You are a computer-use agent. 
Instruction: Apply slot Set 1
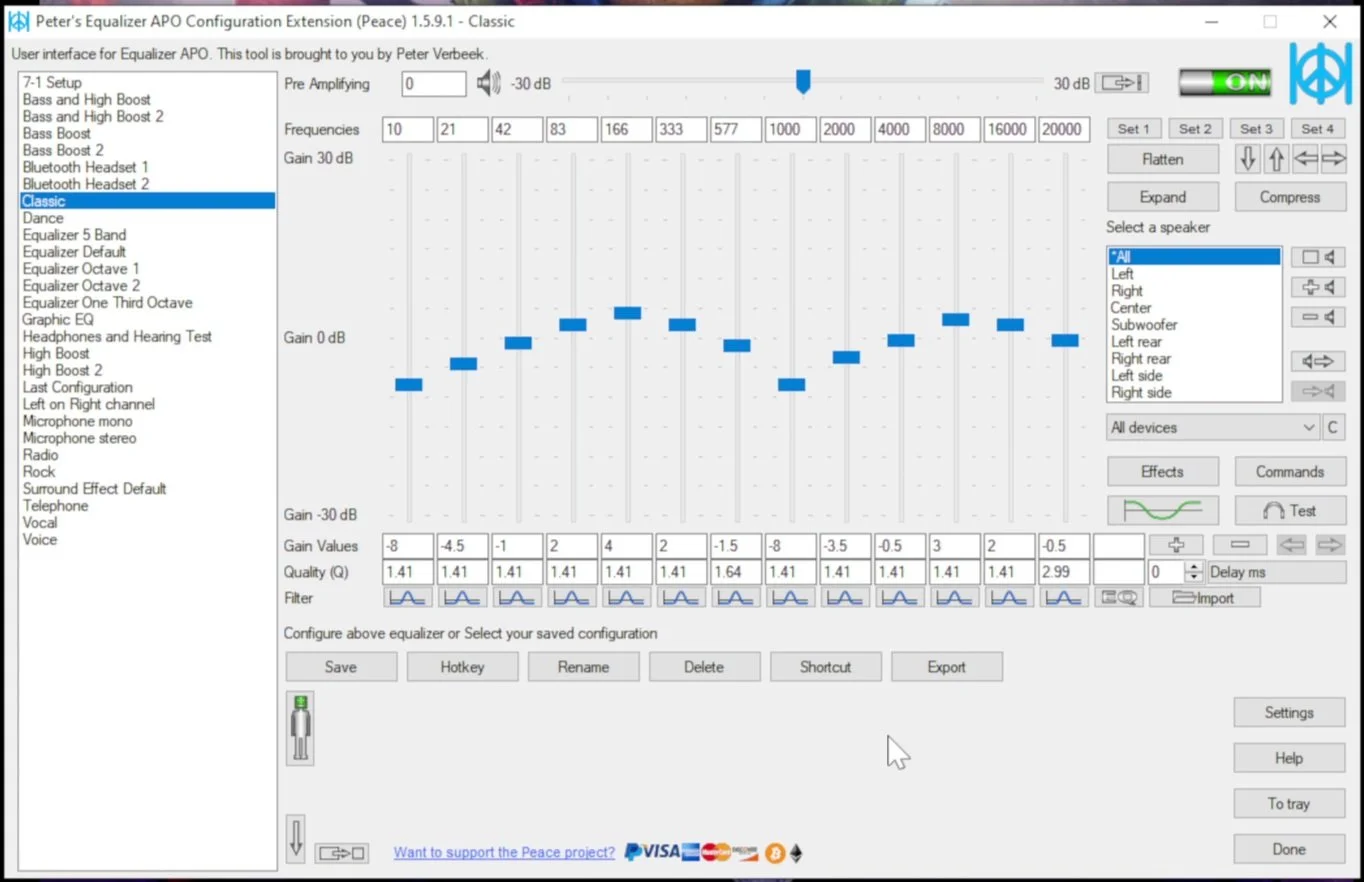tap(1133, 129)
